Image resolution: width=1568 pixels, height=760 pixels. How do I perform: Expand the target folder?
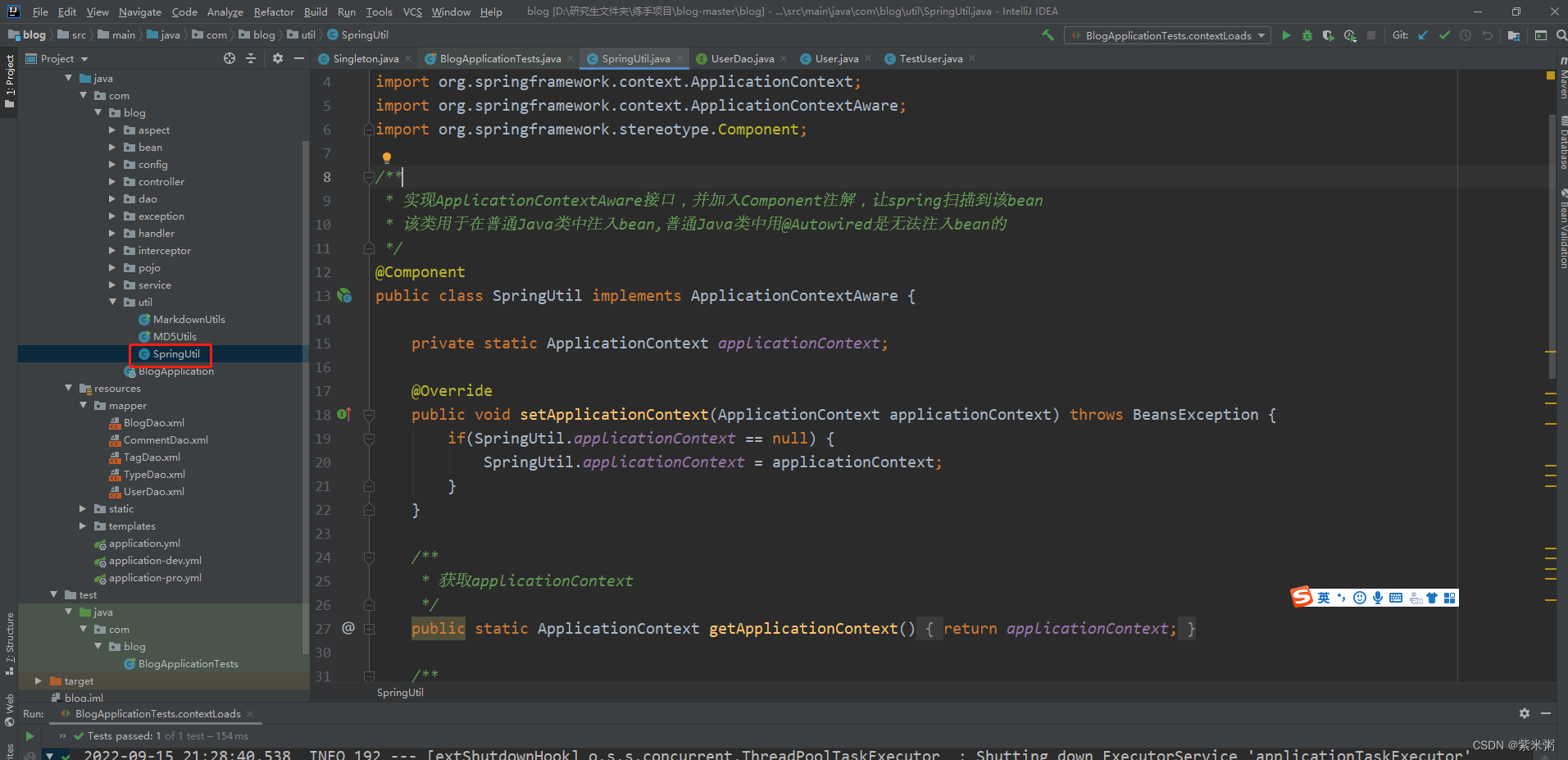click(x=39, y=680)
